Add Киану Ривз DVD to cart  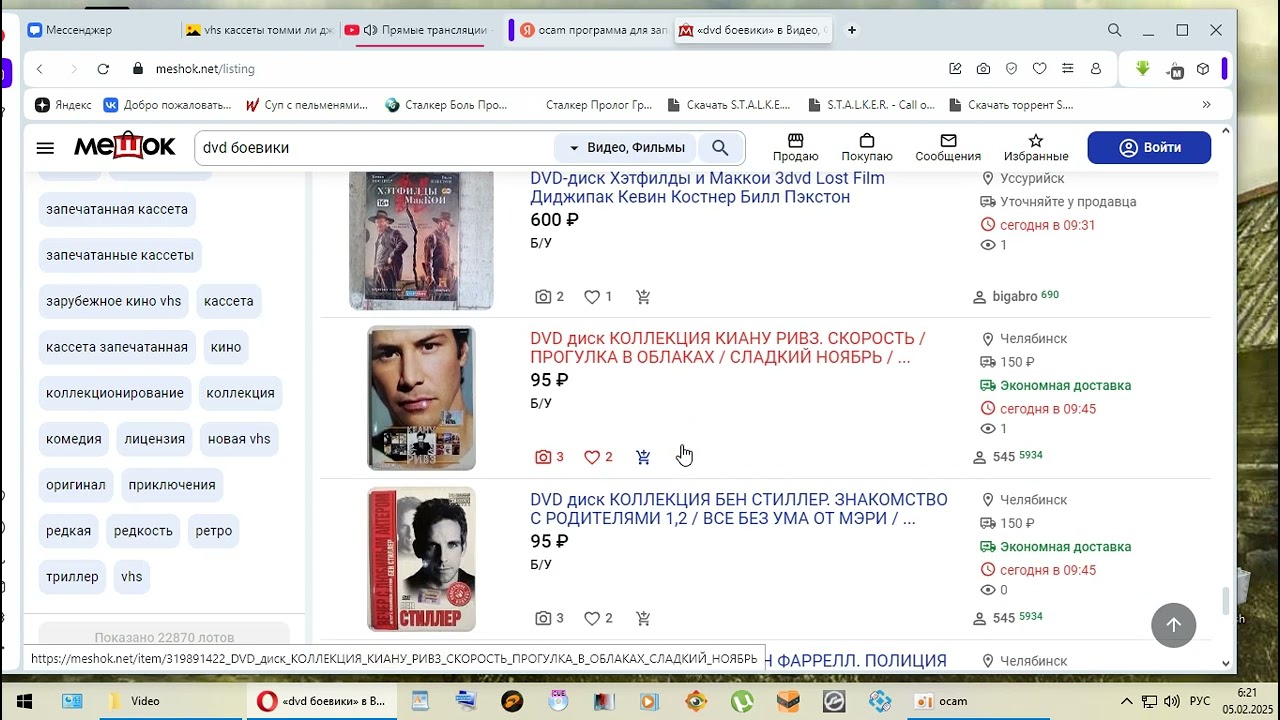point(643,457)
